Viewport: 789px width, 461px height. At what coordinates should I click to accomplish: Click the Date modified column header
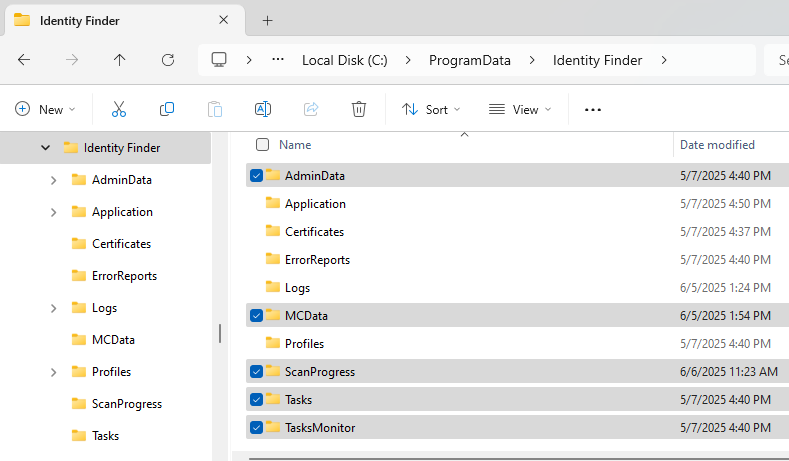717,145
